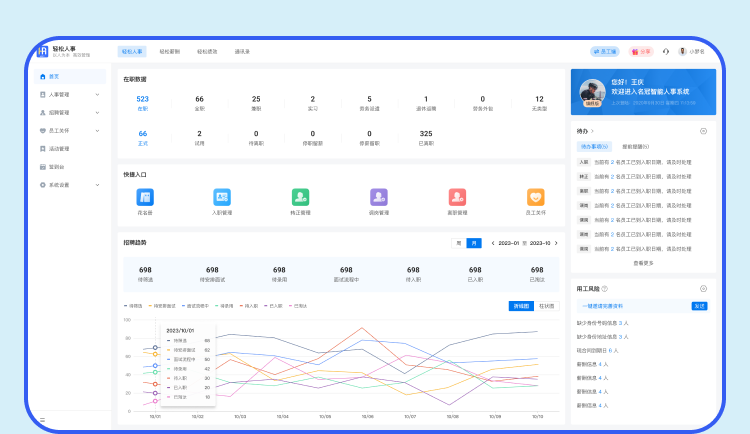Toggle recruitment trend to 周 weekly view
Screen dimensions: 750x434
pyautogui.click(x=459, y=243)
